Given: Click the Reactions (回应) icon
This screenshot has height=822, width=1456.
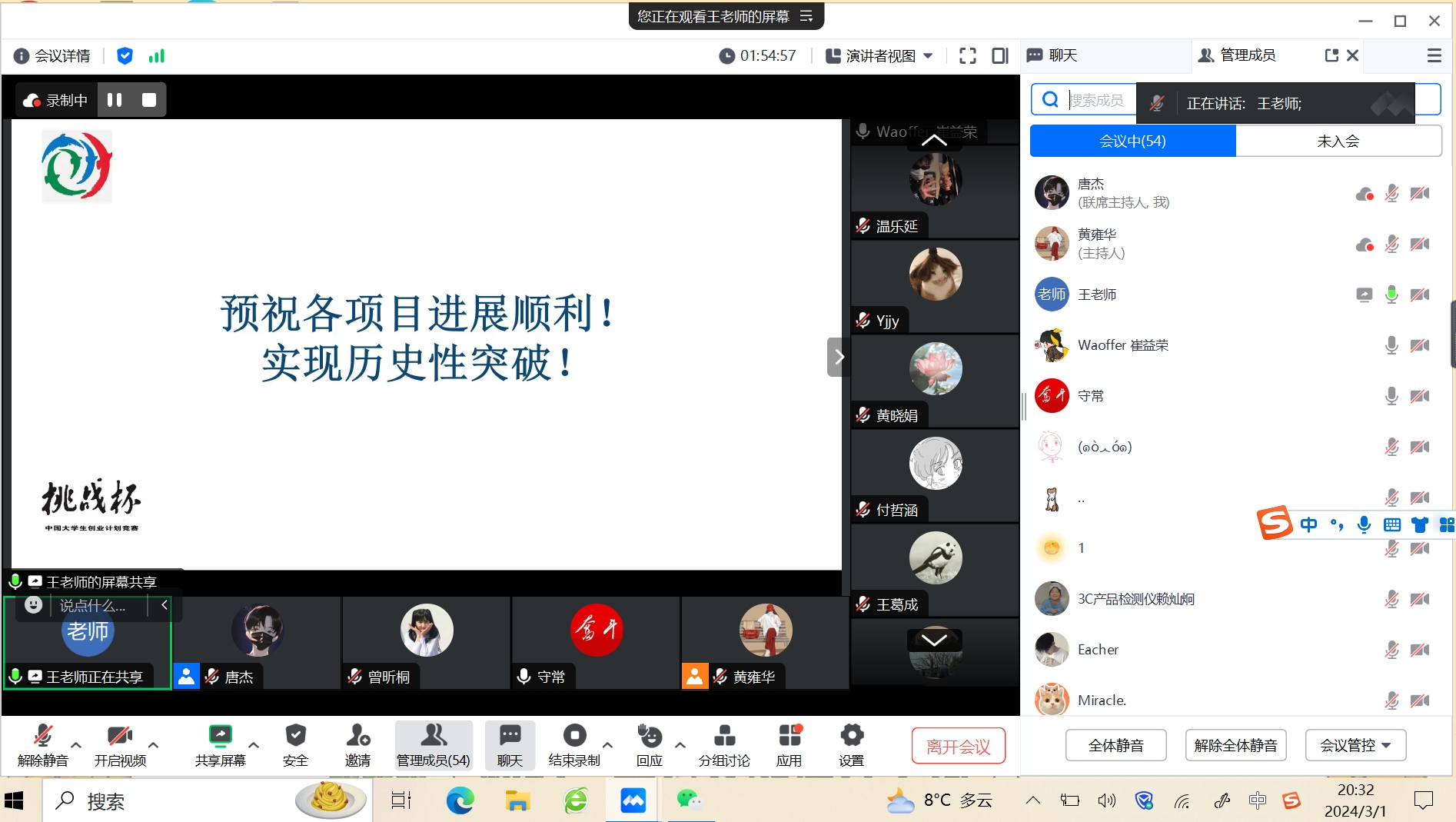Looking at the screenshot, I should click(650, 737).
